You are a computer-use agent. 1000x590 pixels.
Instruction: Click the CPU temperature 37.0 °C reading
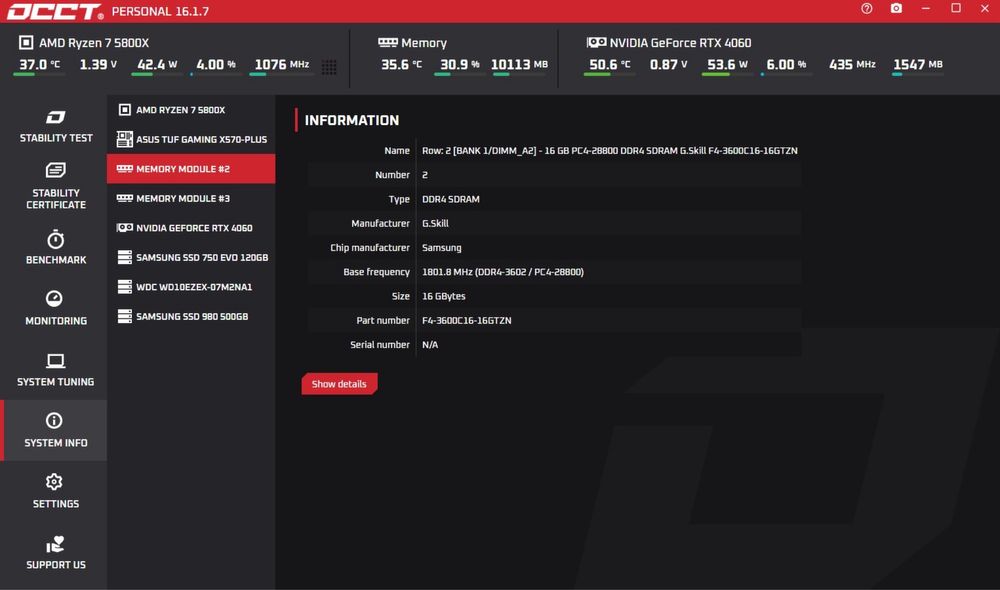[x=39, y=64]
